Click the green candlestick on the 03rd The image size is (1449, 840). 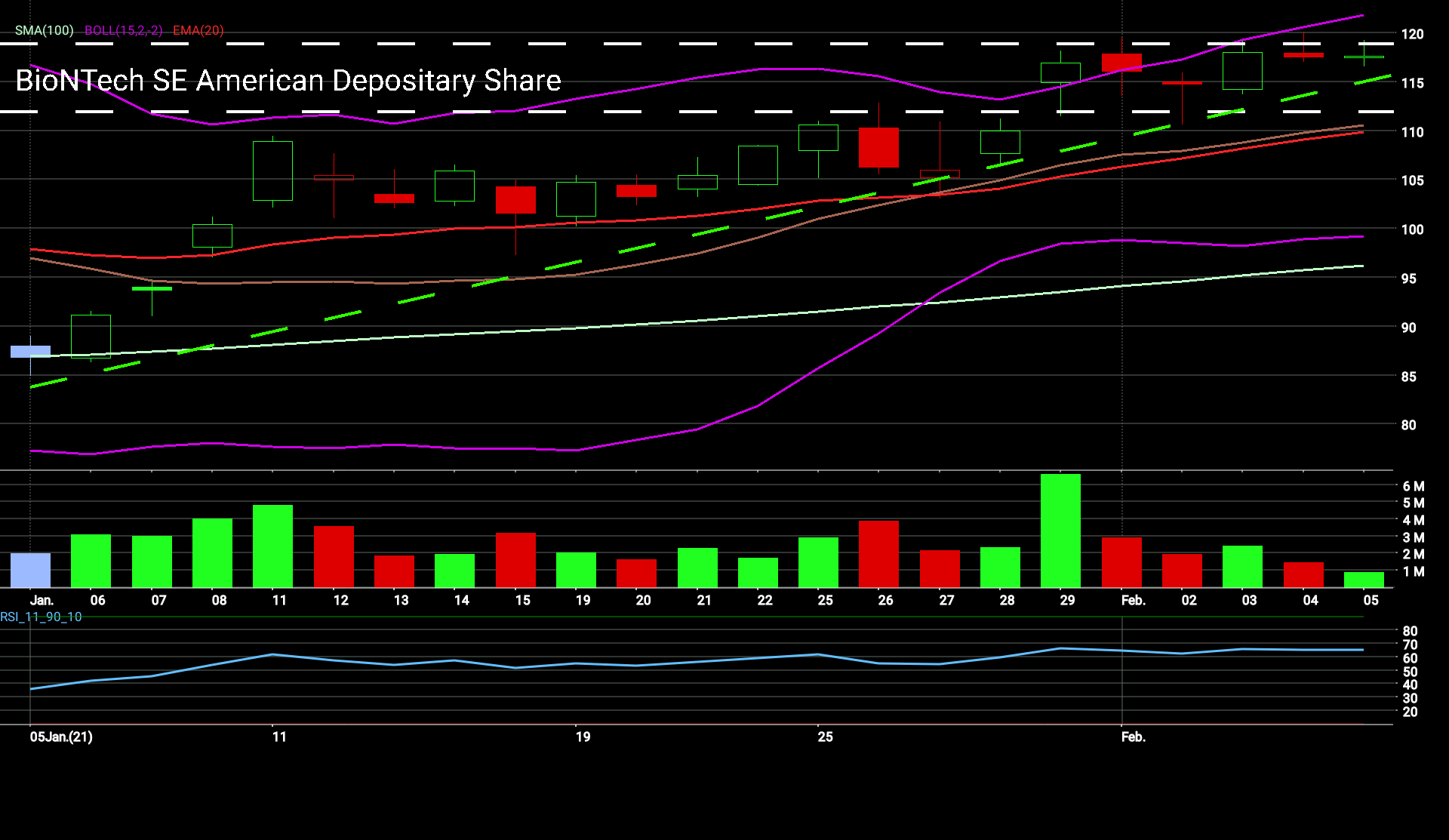[1242, 71]
